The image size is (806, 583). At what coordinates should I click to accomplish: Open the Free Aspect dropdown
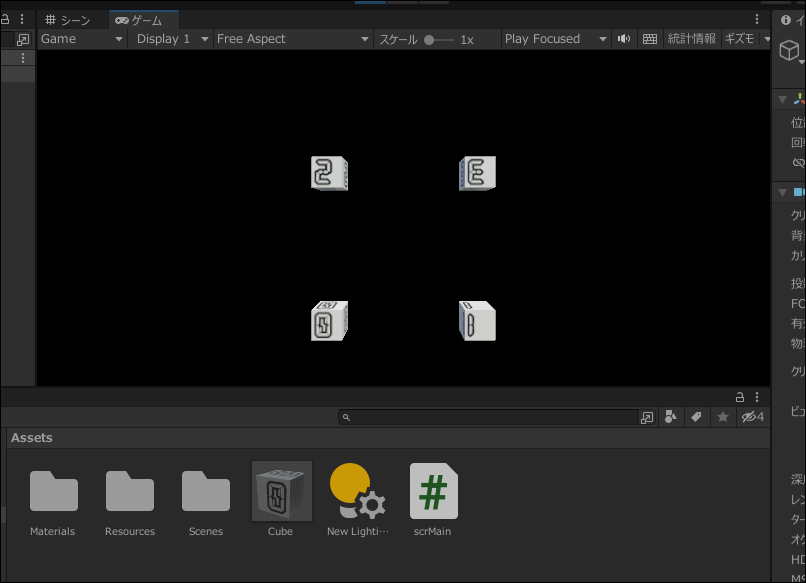(292, 39)
